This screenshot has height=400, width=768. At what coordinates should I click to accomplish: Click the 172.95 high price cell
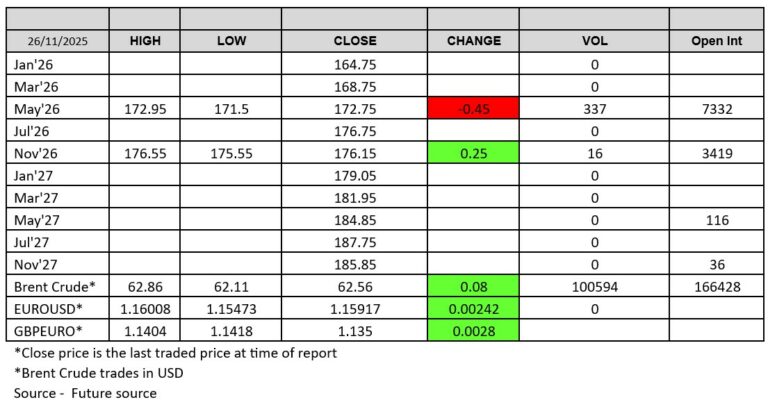(x=144, y=108)
